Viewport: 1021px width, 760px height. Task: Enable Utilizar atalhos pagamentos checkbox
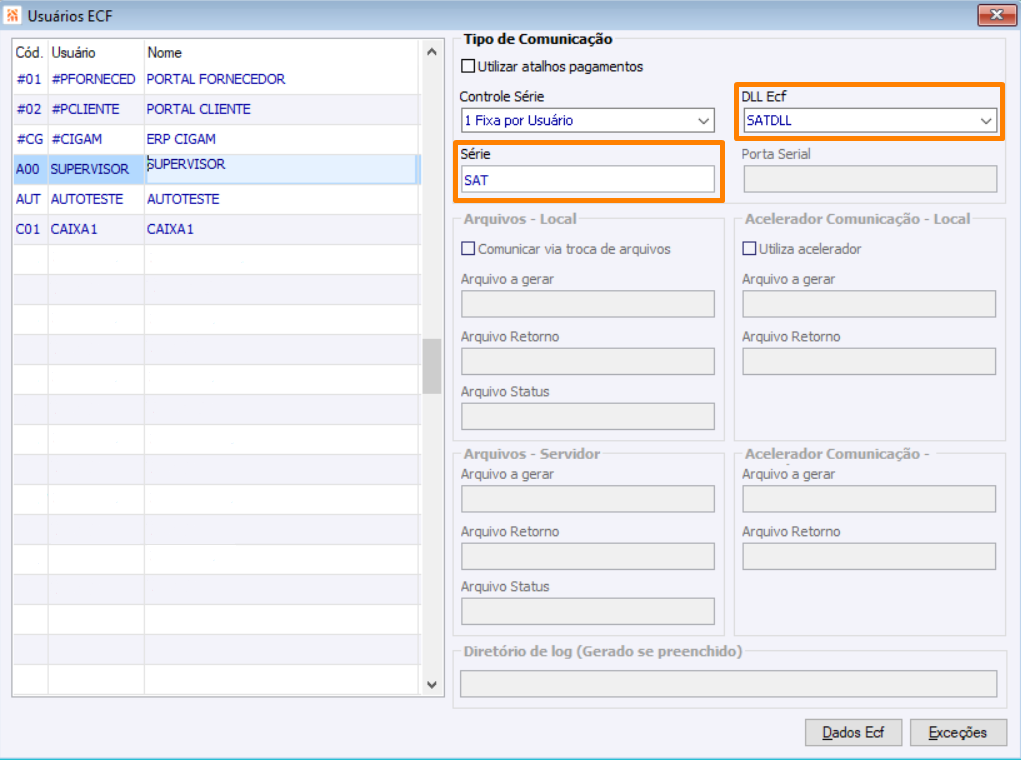click(x=468, y=67)
